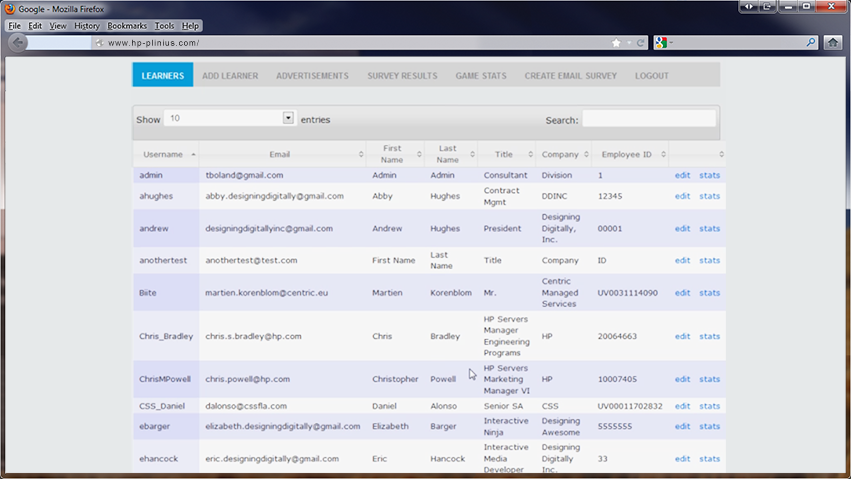The image size is (851, 479).
Task: Click email dalonso@cssfla.com
Action: 246,406
